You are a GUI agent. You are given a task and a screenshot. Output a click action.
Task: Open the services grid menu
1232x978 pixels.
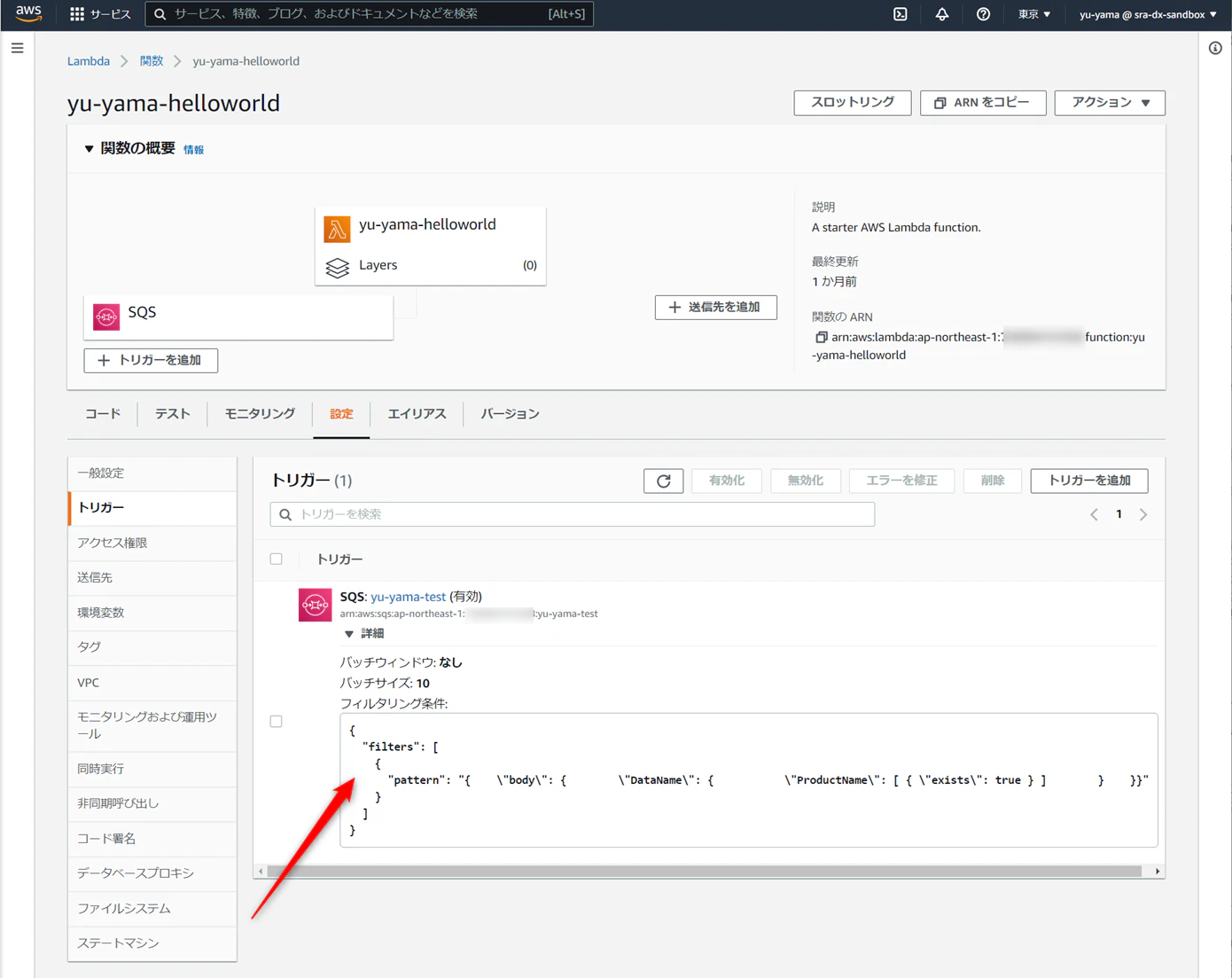(77, 14)
